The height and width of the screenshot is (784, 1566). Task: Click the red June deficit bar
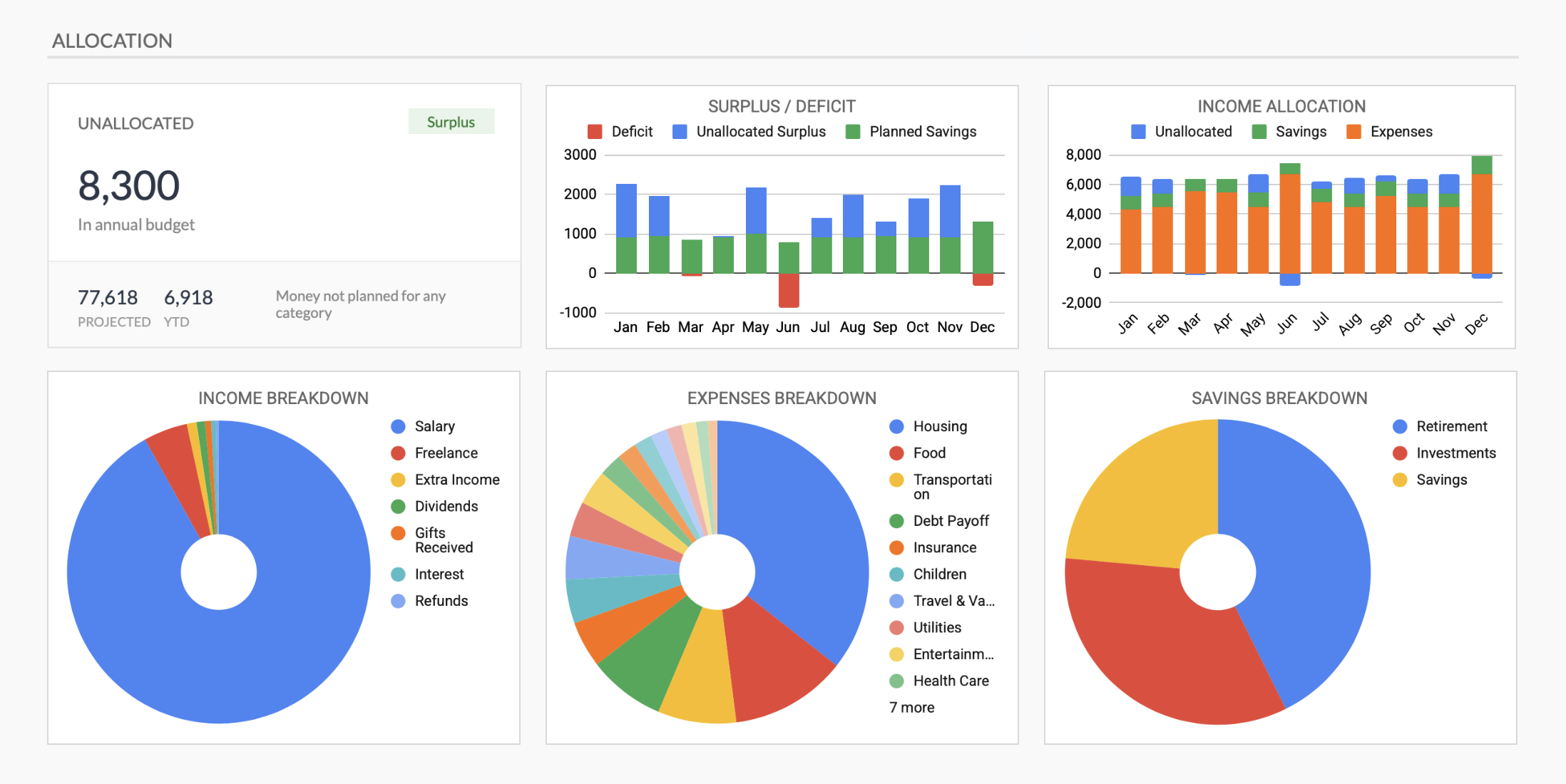pos(788,290)
